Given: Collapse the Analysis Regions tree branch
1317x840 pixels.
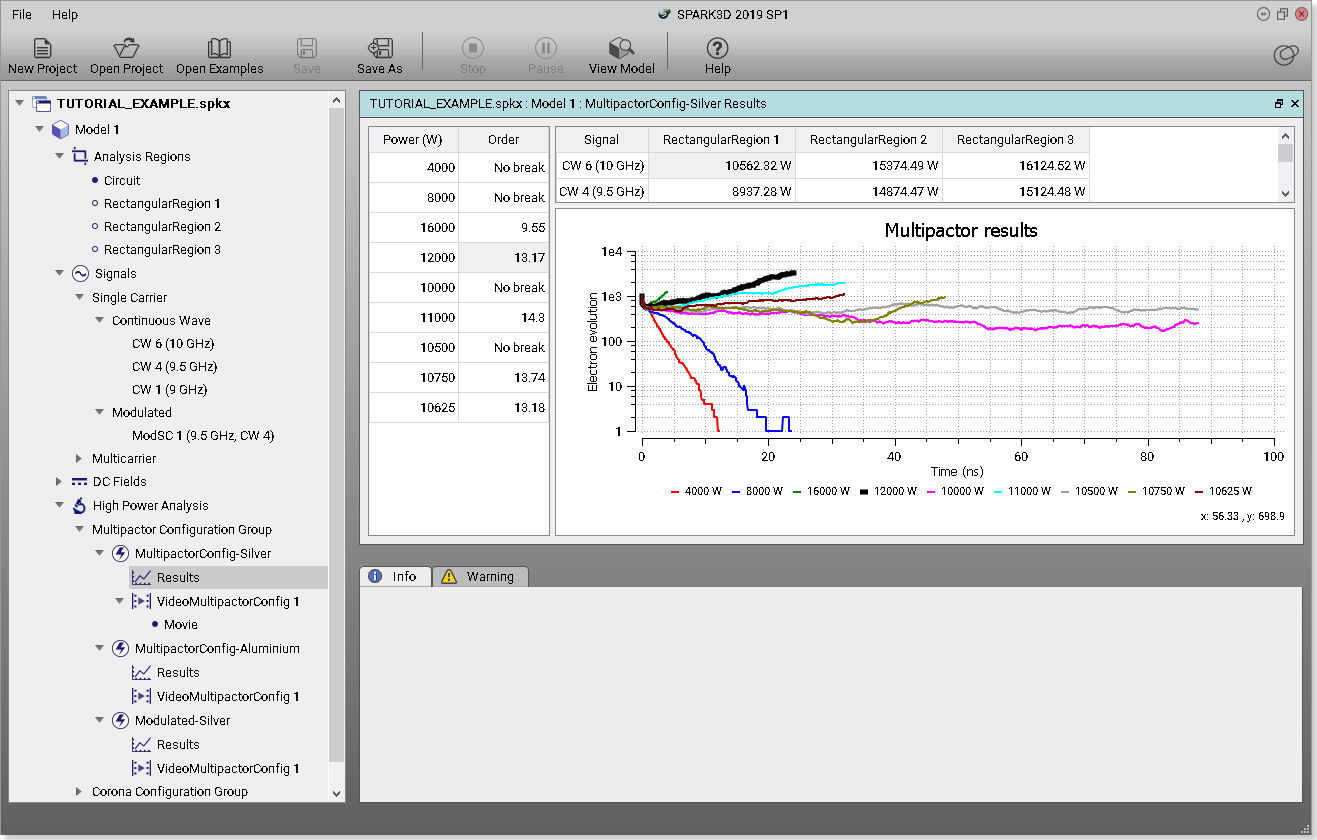Looking at the screenshot, I should pos(58,156).
